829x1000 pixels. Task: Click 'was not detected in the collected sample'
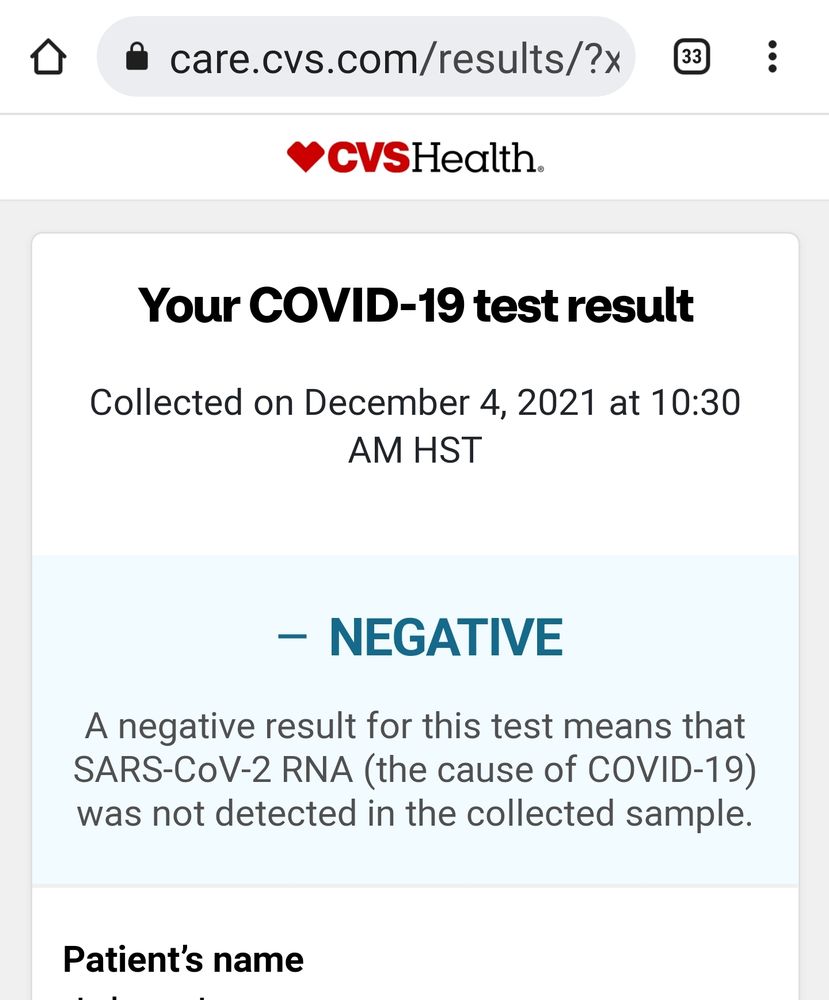pyautogui.click(x=415, y=814)
